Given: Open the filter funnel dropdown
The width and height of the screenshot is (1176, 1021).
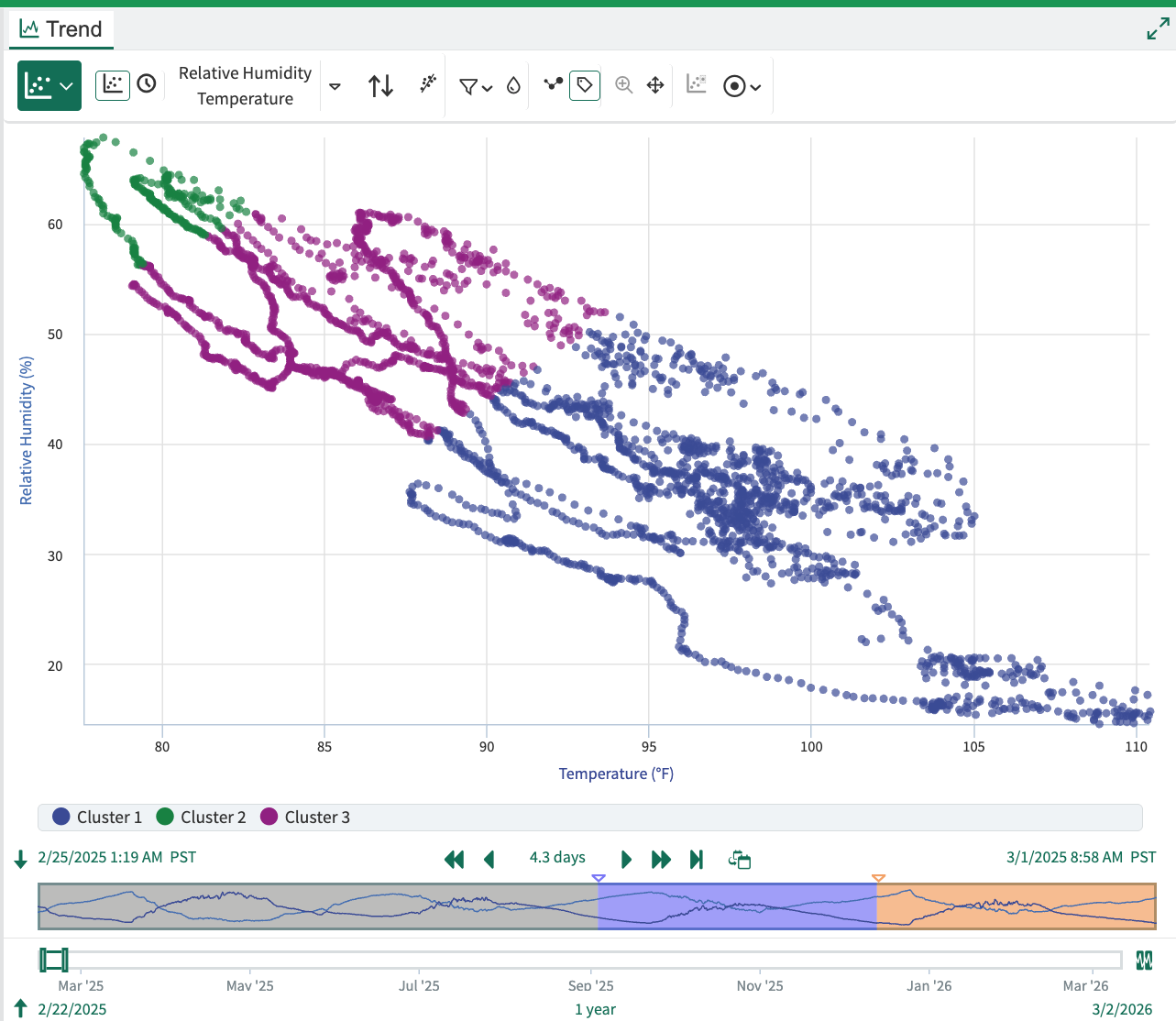Looking at the screenshot, I should pos(475,86).
